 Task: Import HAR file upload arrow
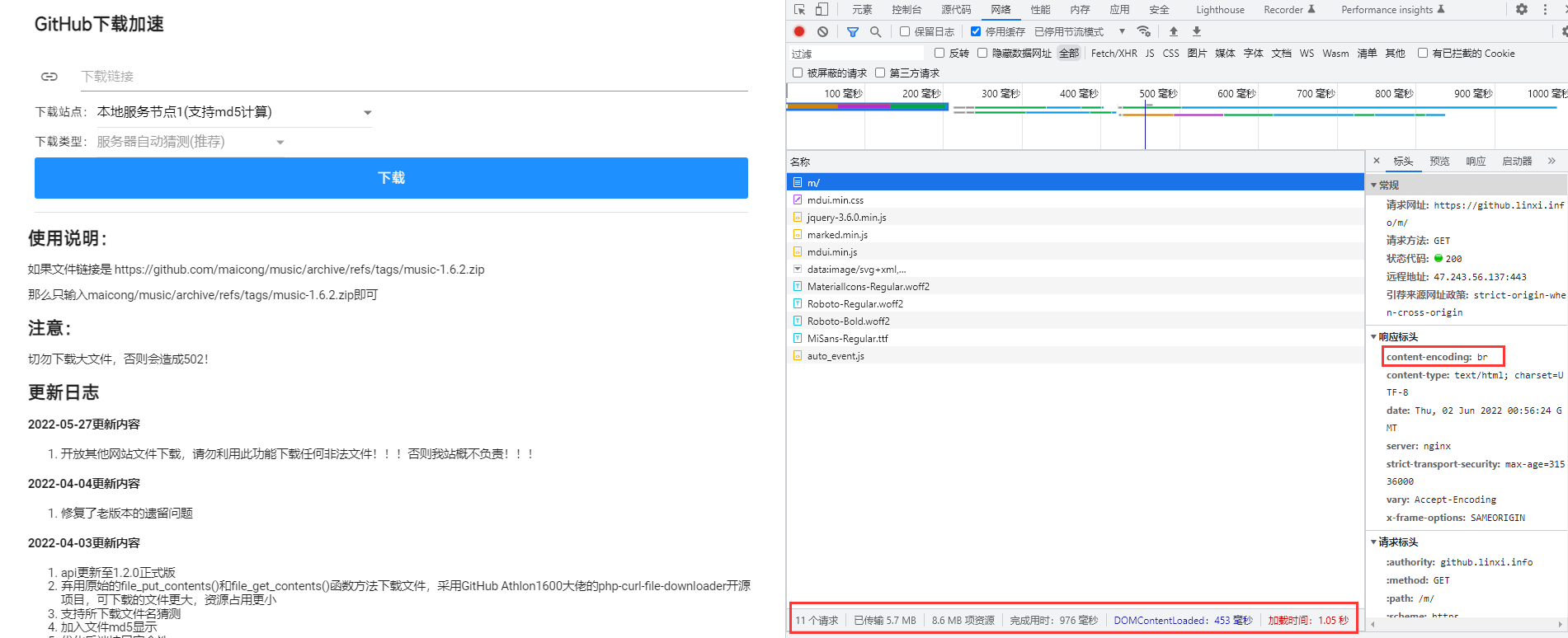pyautogui.click(x=1174, y=31)
